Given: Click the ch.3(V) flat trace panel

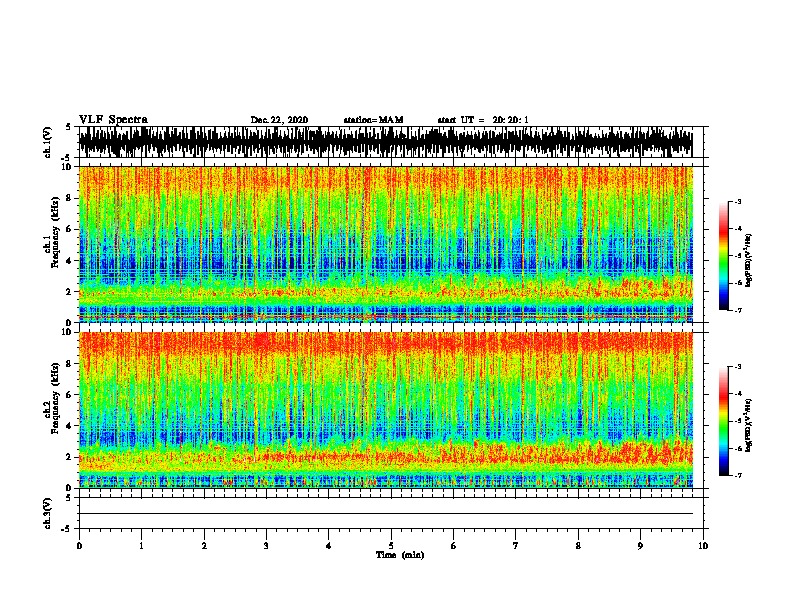Looking at the screenshot, I should (x=391, y=513).
